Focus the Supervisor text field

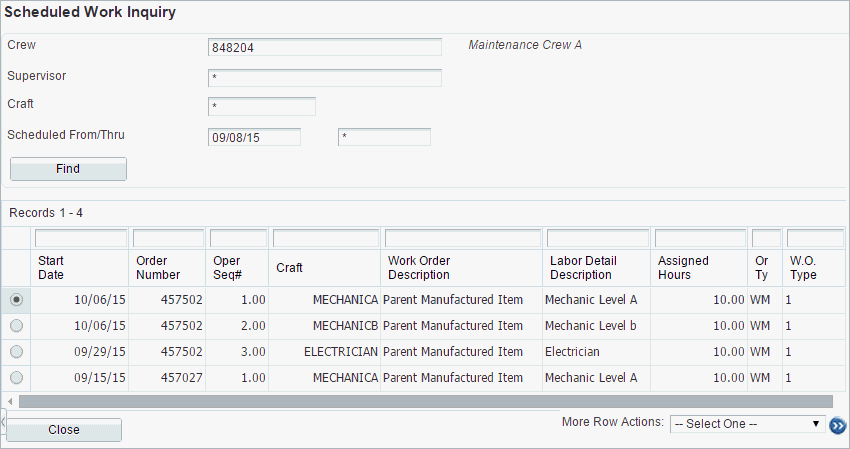pos(325,78)
